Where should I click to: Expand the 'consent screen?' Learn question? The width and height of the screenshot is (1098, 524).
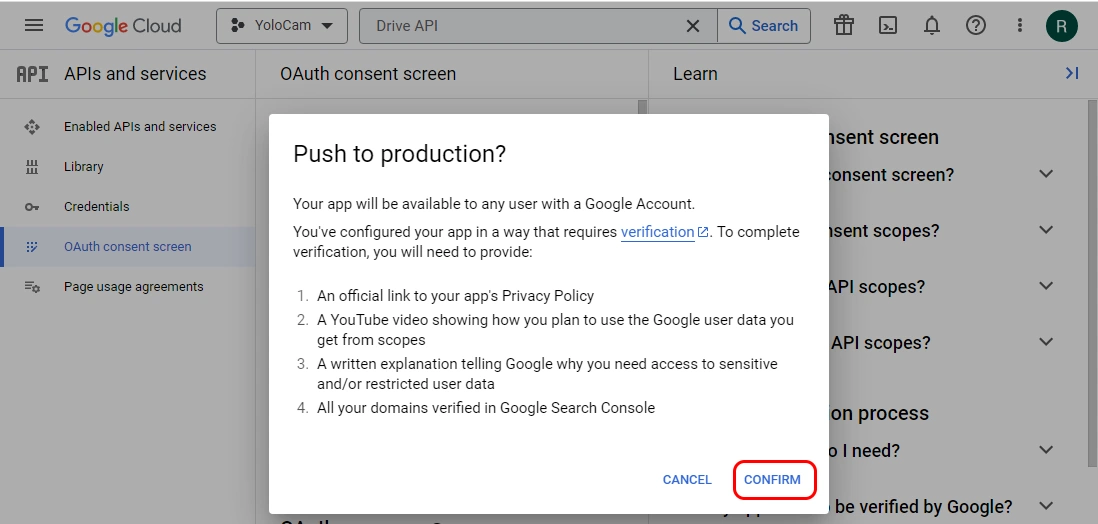(x=1046, y=174)
